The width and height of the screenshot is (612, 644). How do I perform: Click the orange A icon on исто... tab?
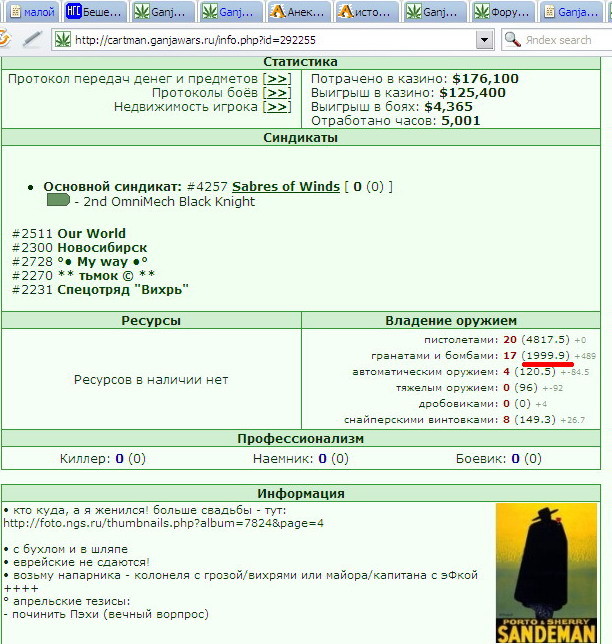[x=346, y=11]
